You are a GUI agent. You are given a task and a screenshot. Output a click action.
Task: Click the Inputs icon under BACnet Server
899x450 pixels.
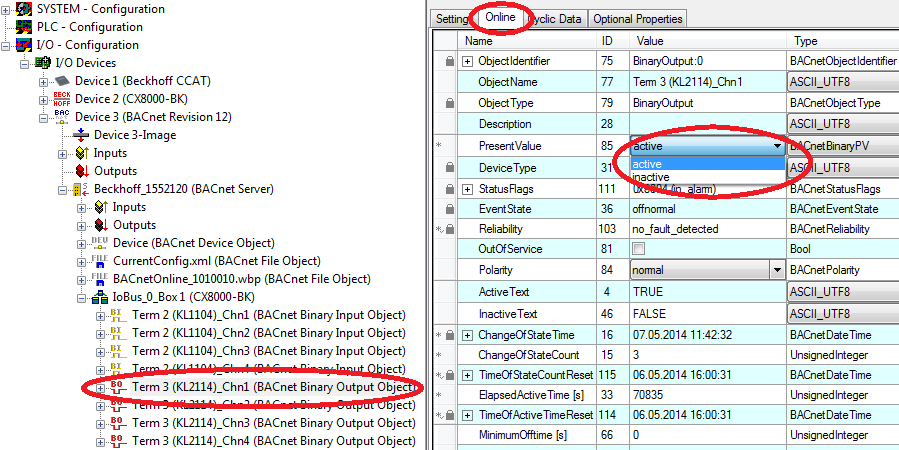tap(101, 207)
